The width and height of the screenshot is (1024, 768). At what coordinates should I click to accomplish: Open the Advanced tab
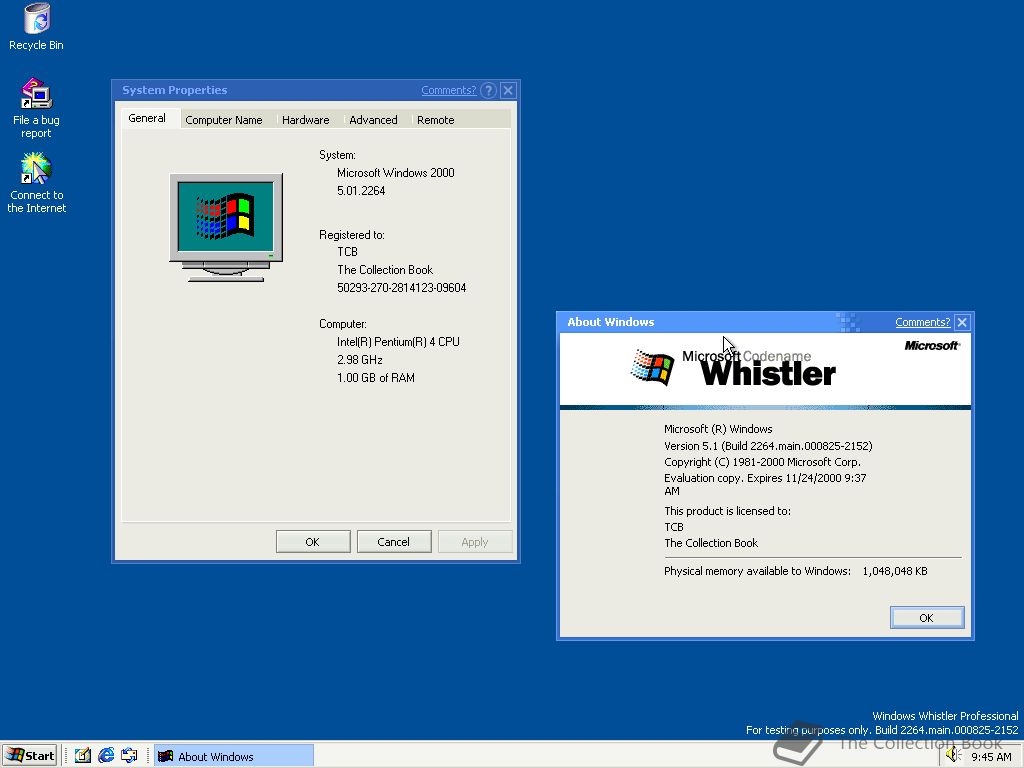click(x=374, y=120)
